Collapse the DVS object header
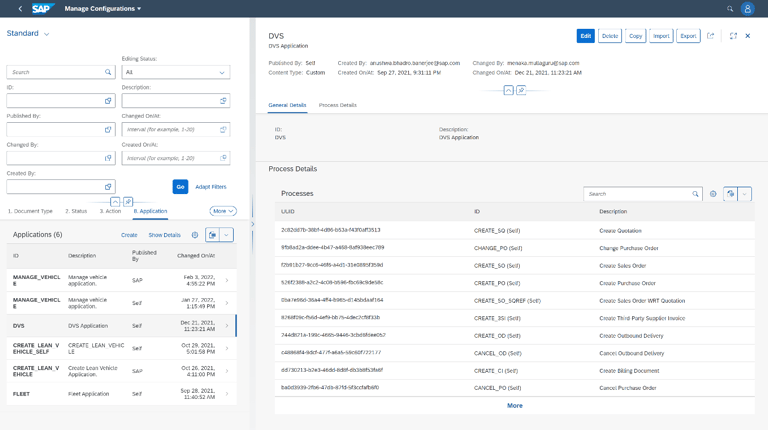This screenshot has width=768, height=430. point(508,90)
